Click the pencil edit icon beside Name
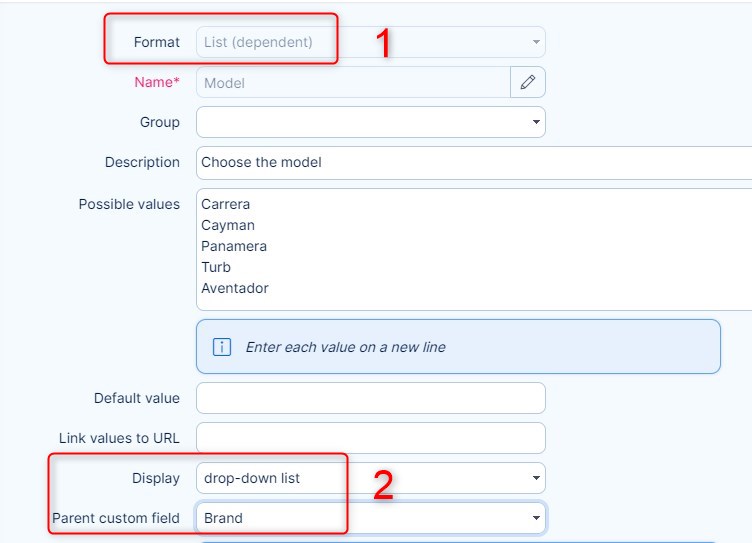The image size is (752, 543). [528, 82]
